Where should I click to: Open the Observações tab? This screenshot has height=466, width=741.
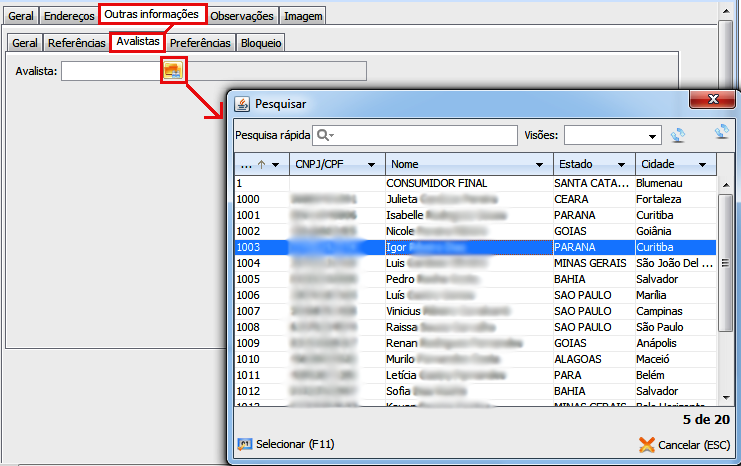pos(242,16)
